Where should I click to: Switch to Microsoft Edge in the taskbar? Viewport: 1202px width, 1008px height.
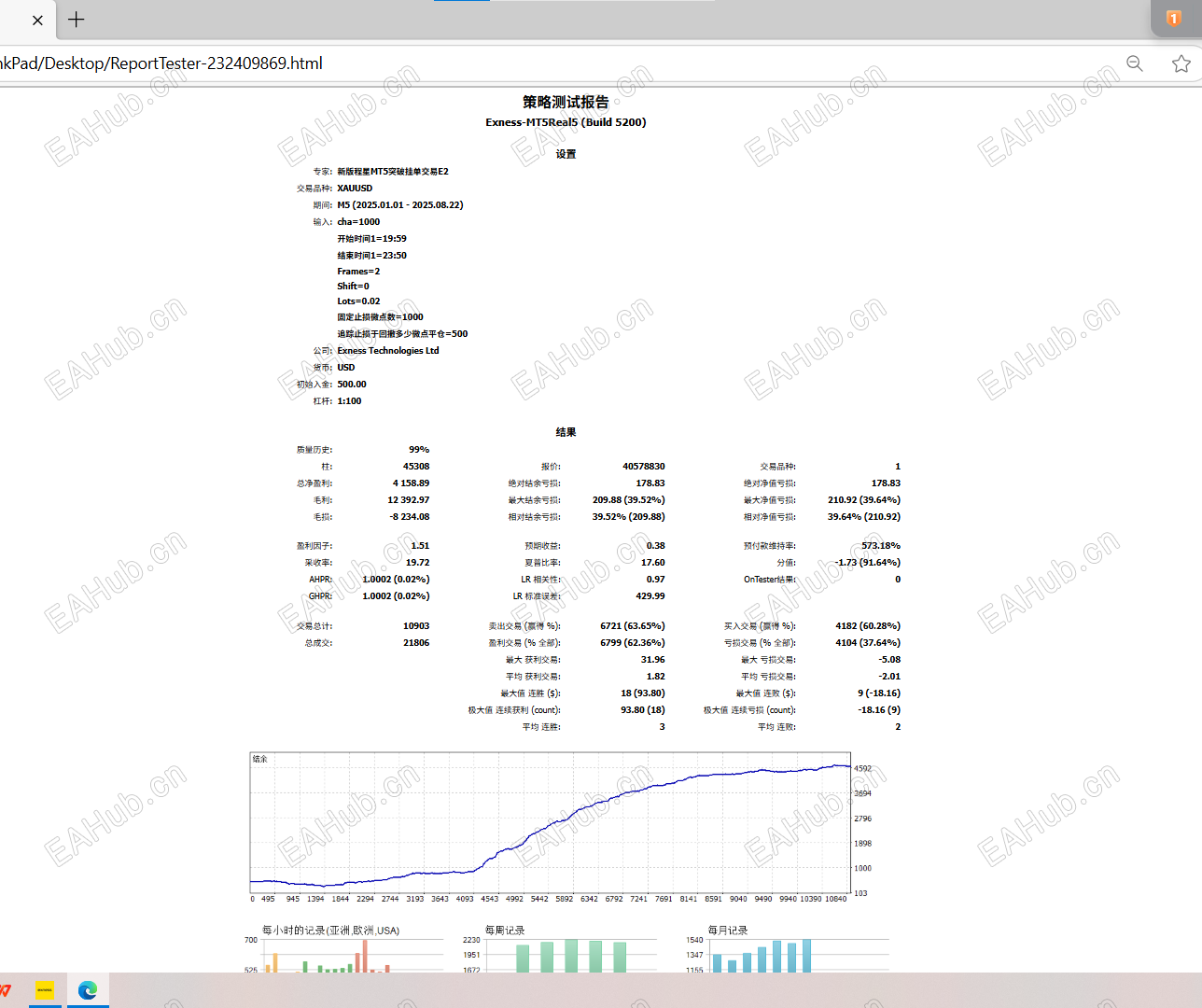88,990
